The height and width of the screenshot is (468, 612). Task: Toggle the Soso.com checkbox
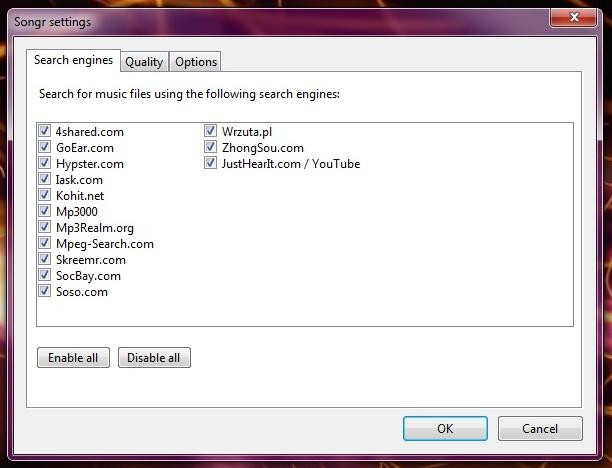tap(44, 291)
